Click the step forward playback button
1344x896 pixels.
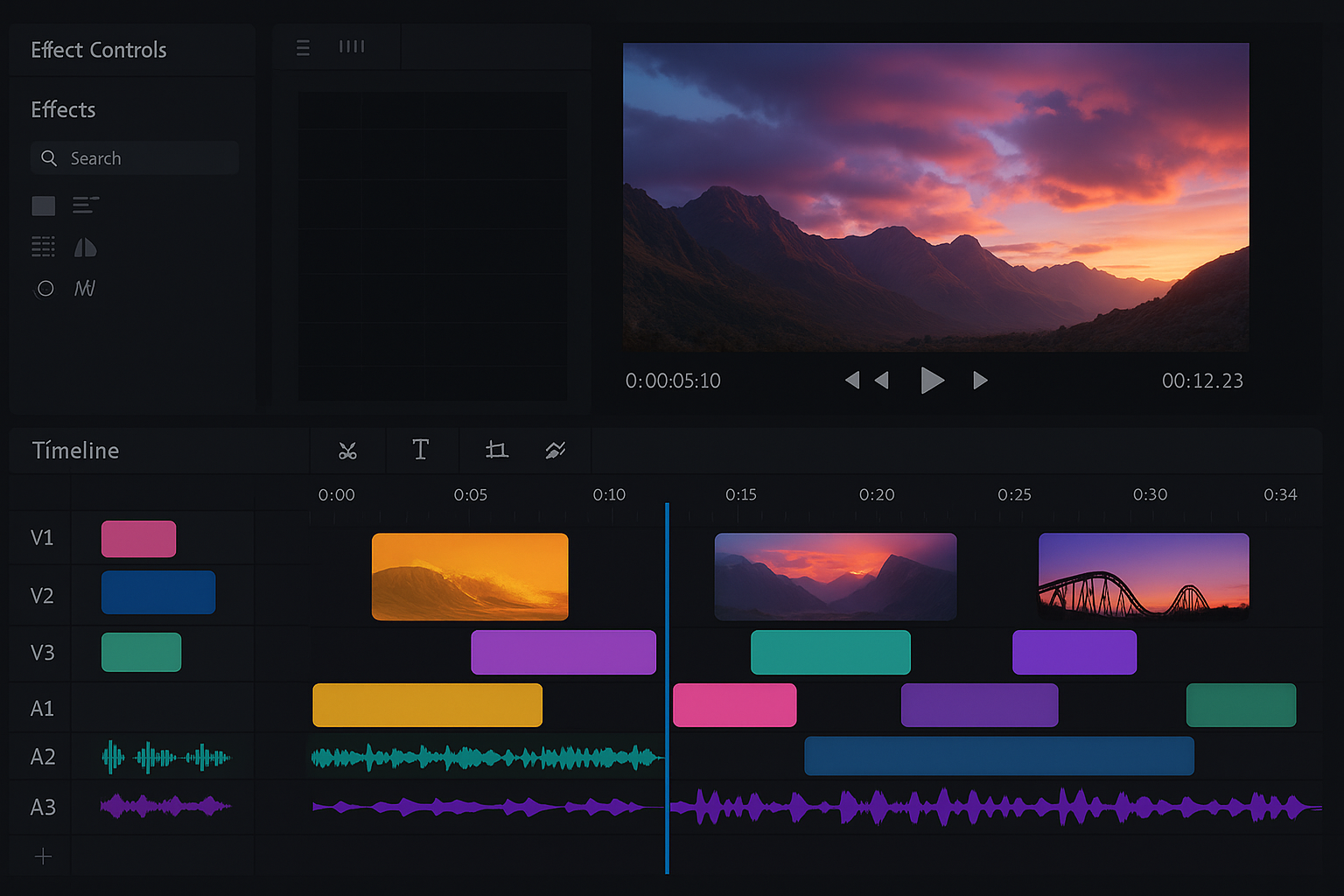[980, 381]
